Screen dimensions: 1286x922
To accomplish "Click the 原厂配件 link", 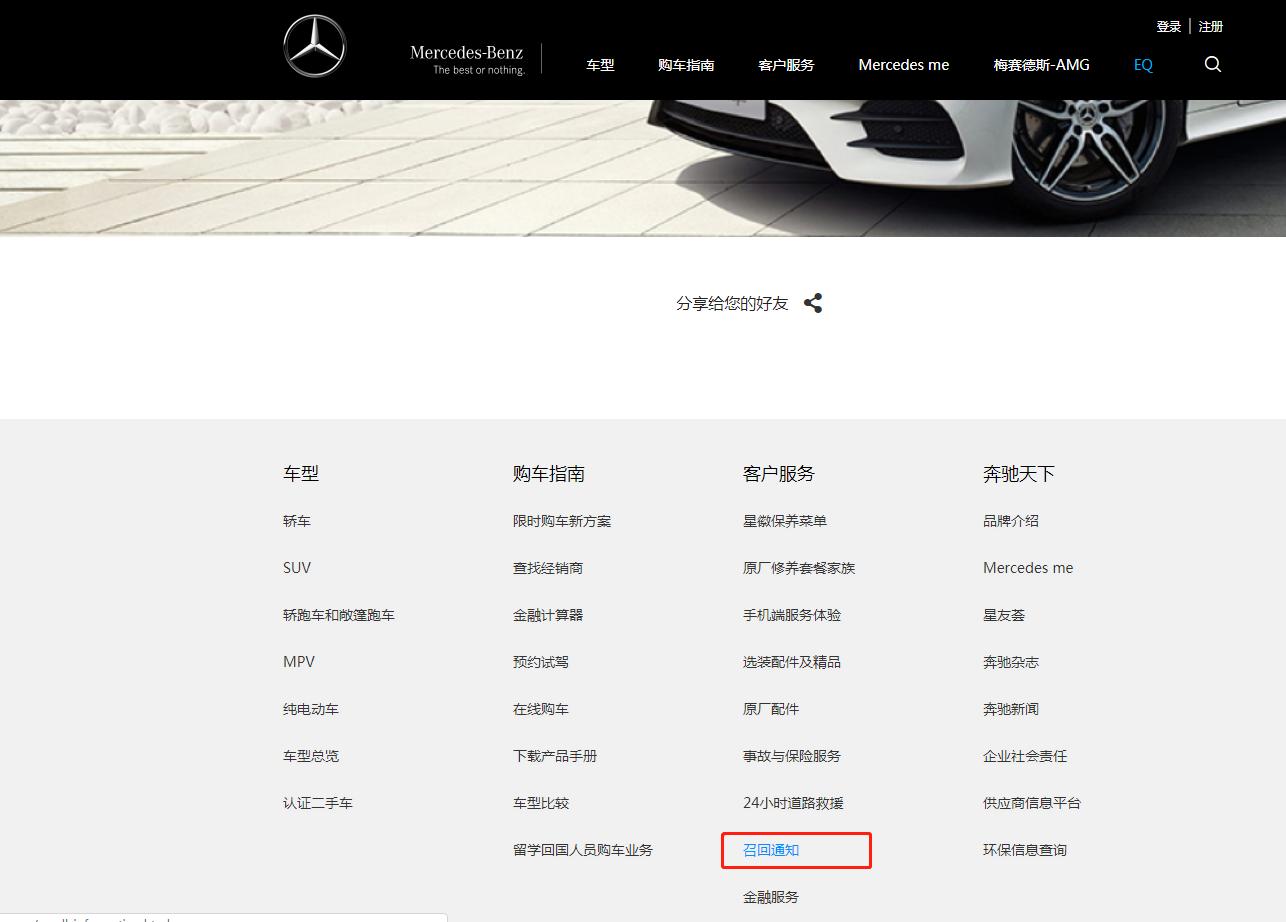I will point(771,709).
